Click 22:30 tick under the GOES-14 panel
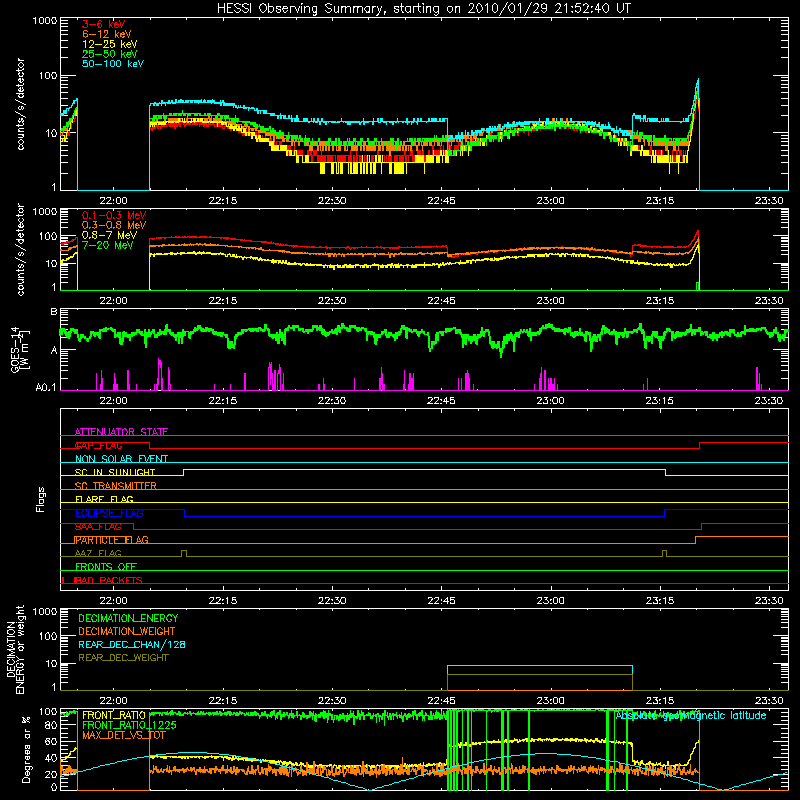800x800 pixels. 332,401
